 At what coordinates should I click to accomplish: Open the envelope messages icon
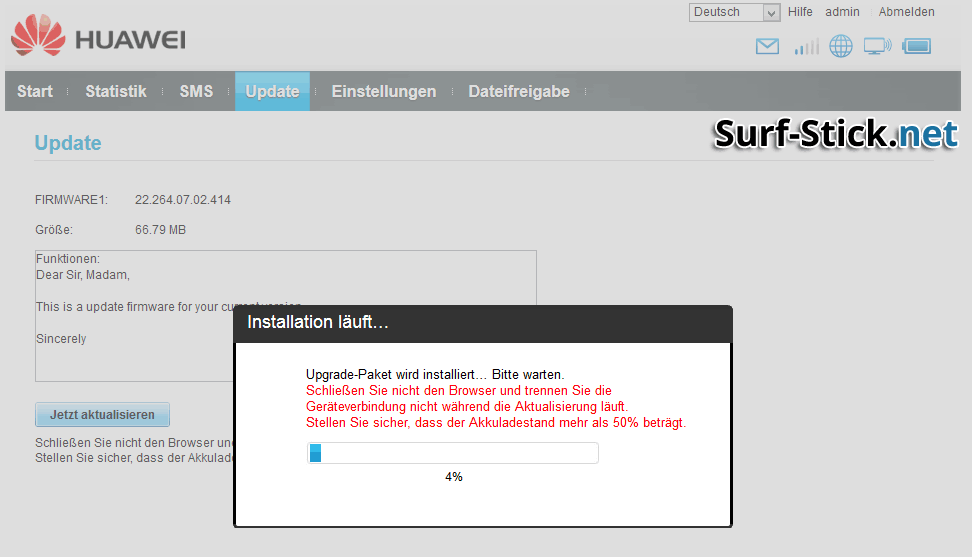pos(767,46)
